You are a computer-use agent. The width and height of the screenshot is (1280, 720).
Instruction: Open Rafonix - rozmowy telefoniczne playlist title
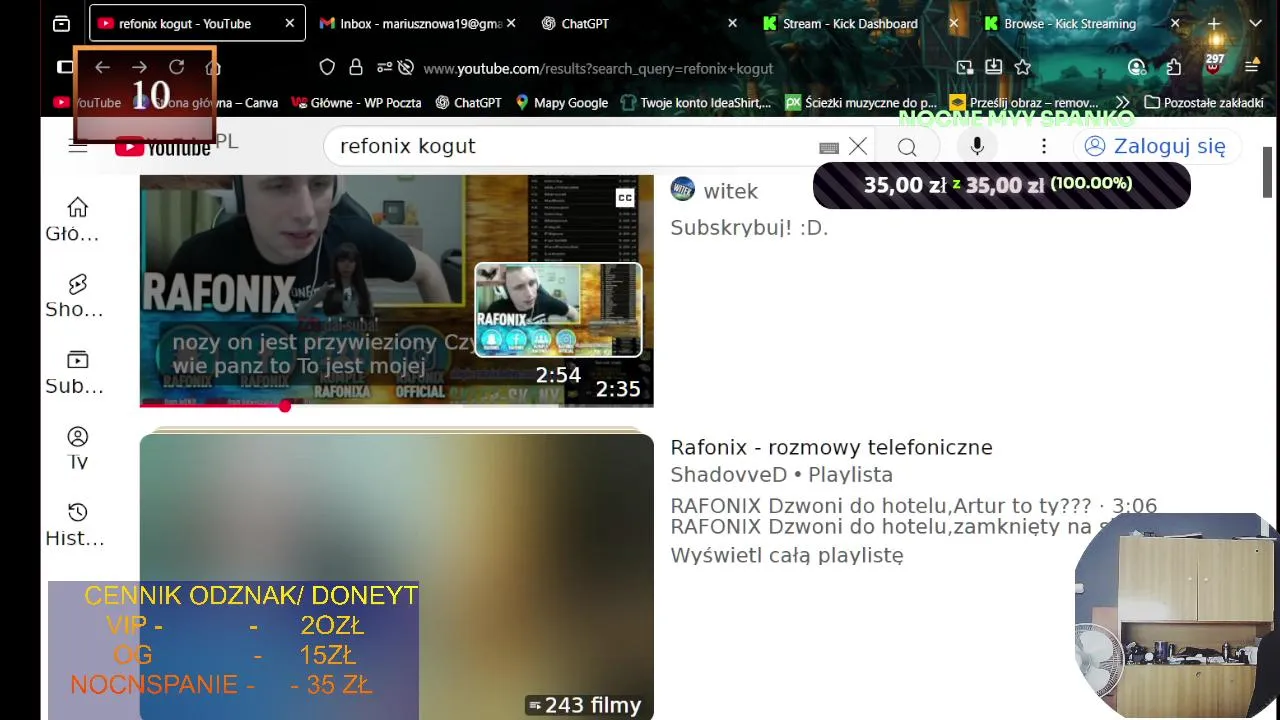[x=831, y=447]
